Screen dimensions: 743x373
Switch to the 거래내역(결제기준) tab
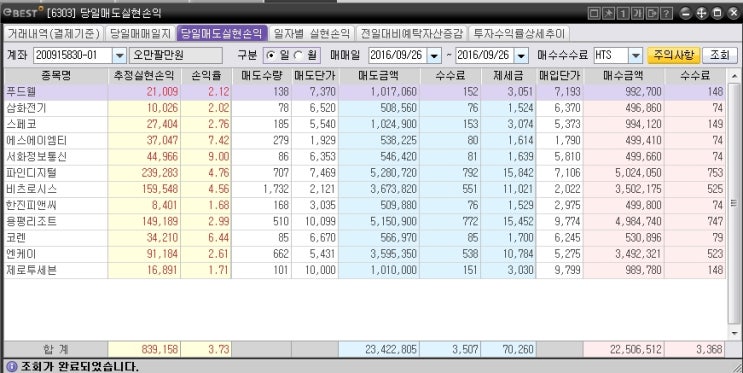coord(54,33)
